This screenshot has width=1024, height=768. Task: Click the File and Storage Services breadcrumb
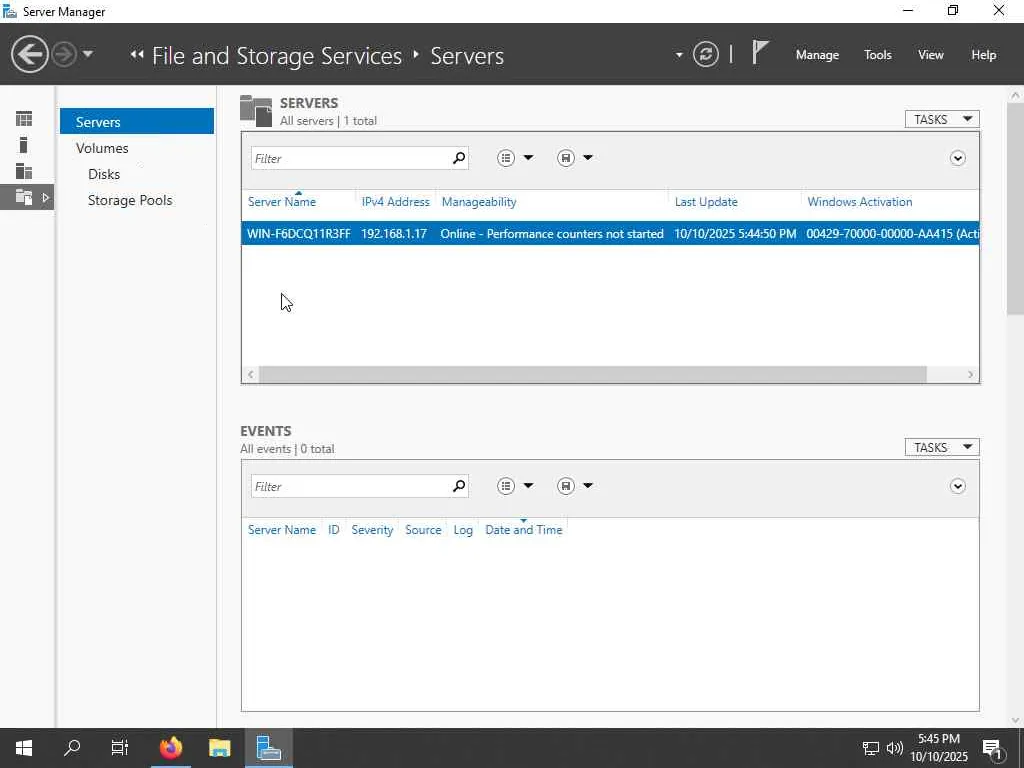coord(277,56)
